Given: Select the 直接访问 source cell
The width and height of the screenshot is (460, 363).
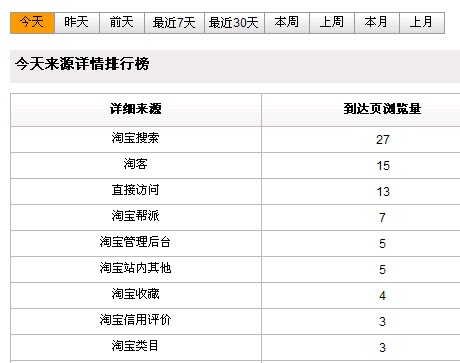Looking at the screenshot, I should pos(136,191).
